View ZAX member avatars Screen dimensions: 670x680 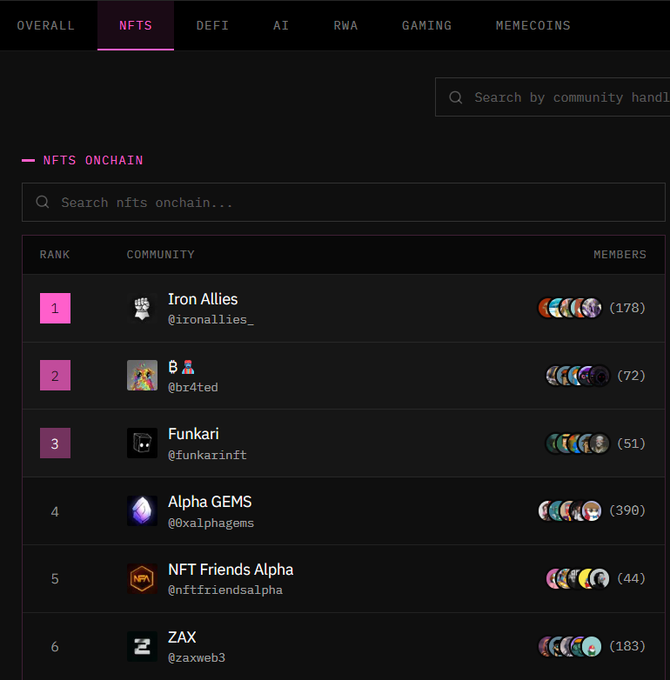(x=570, y=646)
